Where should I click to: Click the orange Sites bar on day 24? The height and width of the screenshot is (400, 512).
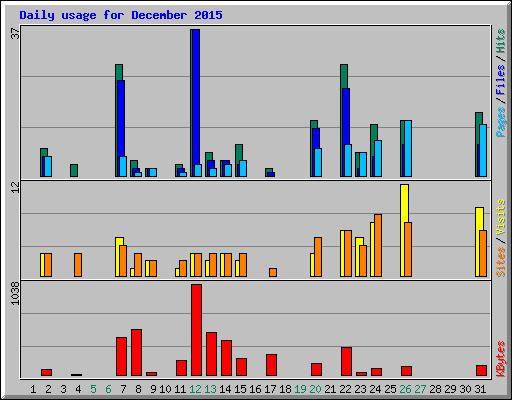click(x=378, y=245)
